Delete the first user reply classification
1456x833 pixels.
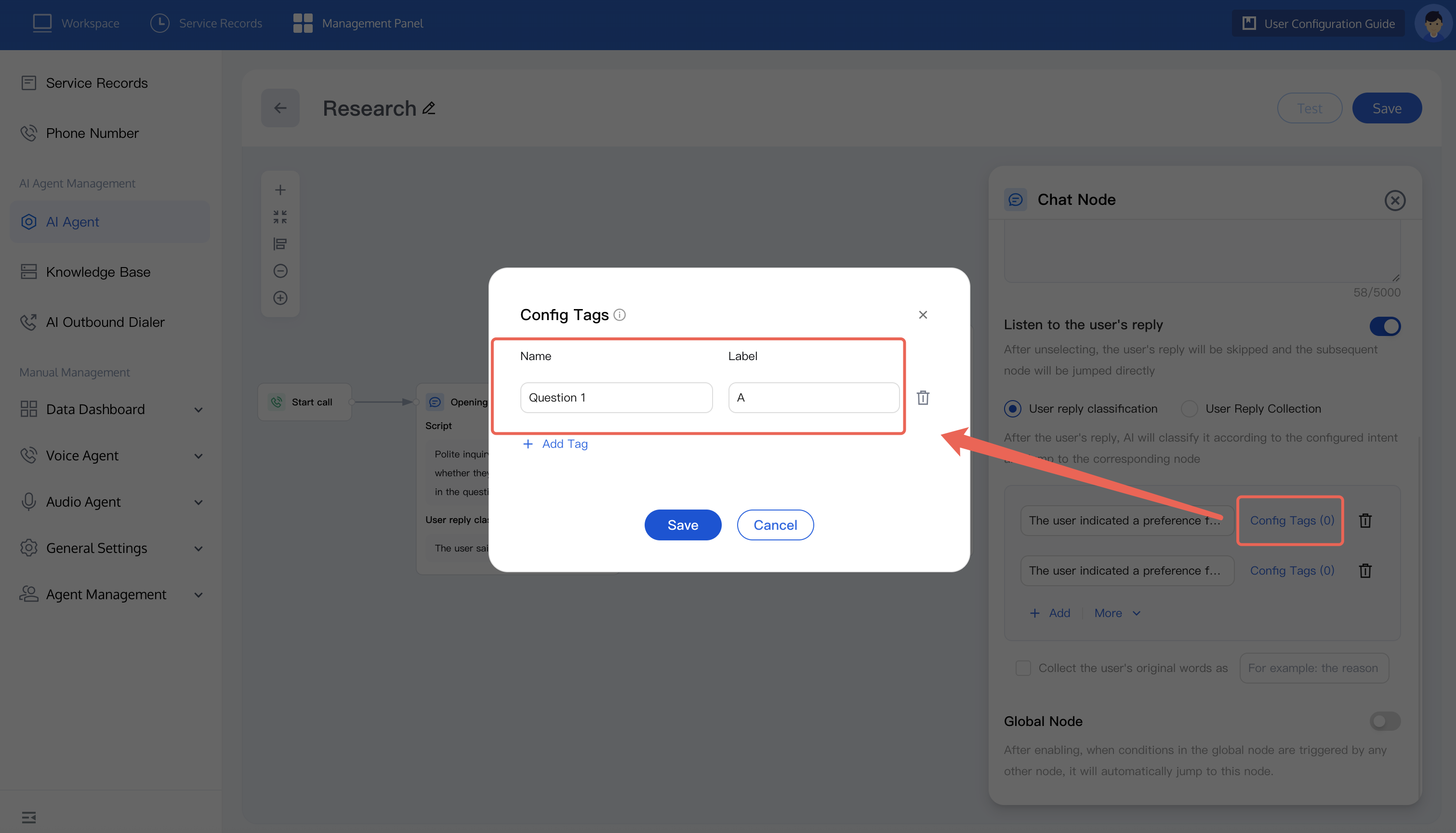click(x=1365, y=521)
